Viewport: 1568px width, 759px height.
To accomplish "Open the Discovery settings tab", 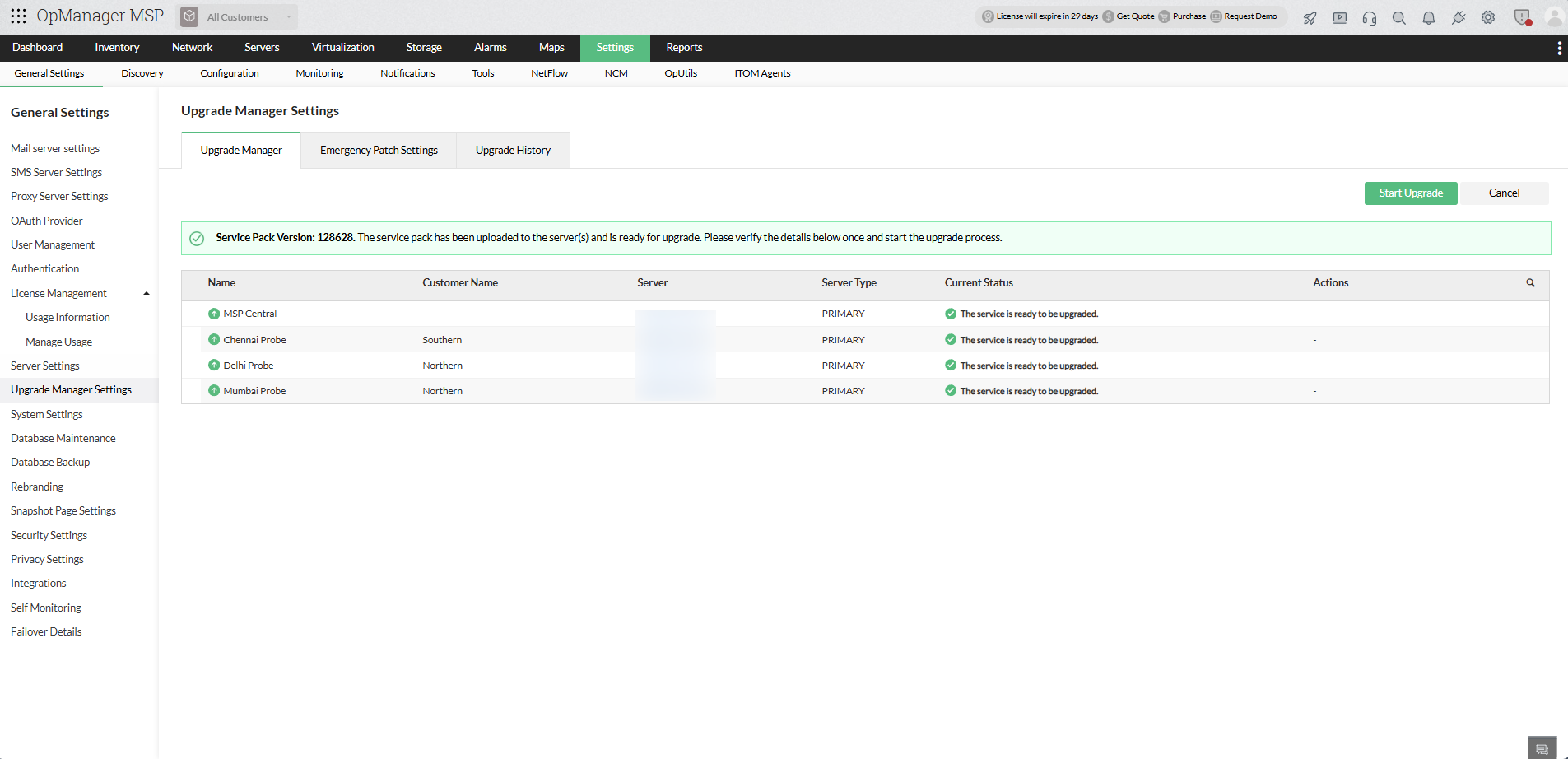I will pyautogui.click(x=142, y=73).
